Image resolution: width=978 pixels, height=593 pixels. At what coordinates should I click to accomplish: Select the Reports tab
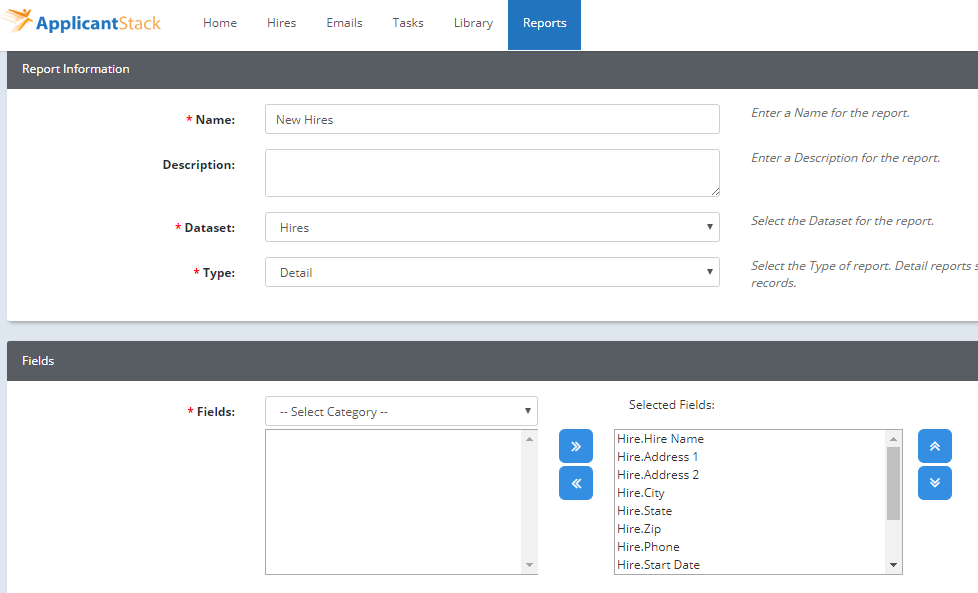coord(545,24)
